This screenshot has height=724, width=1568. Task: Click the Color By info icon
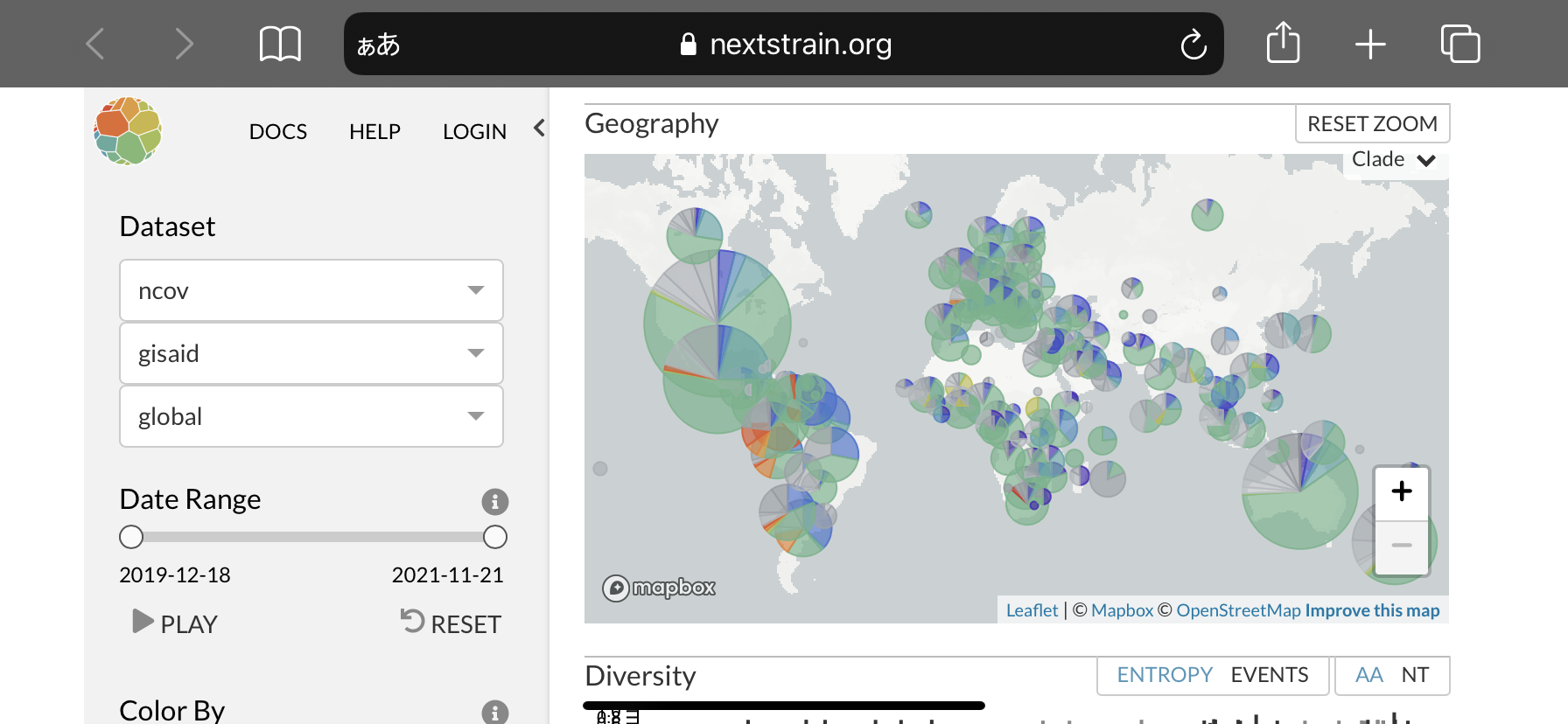point(494,712)
